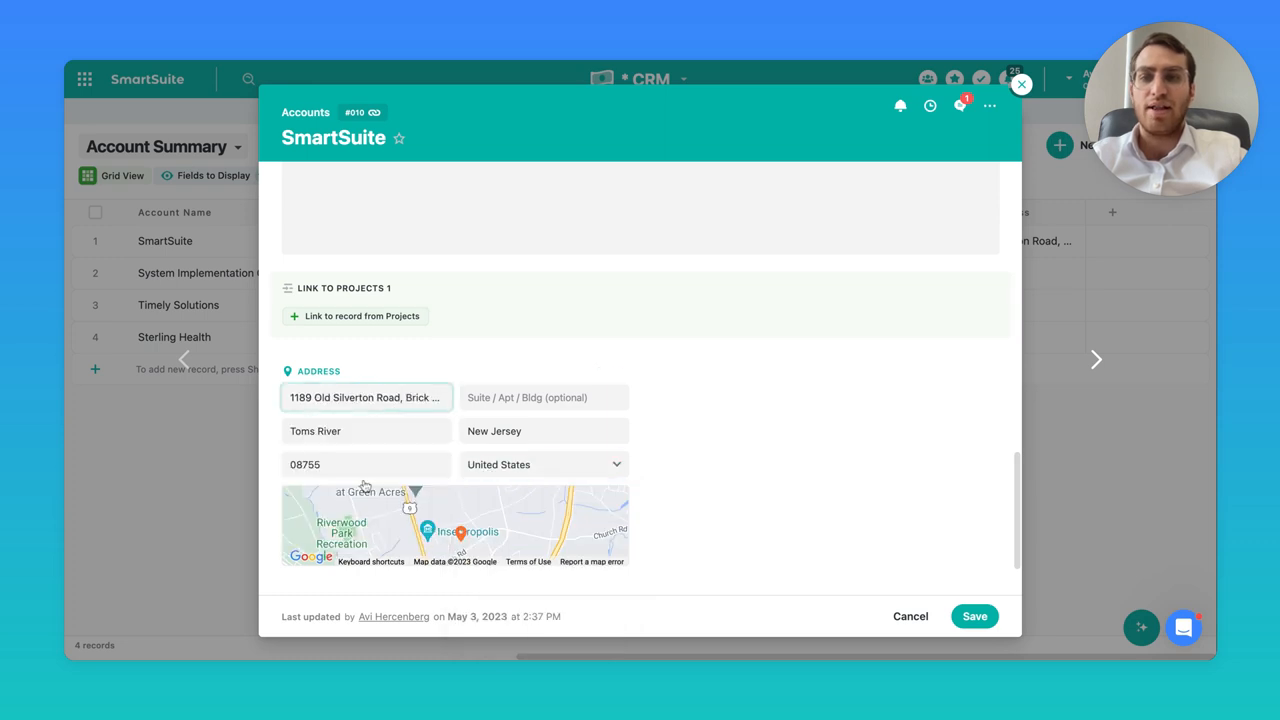Close the record dialog with X button

pos(1021,85)
